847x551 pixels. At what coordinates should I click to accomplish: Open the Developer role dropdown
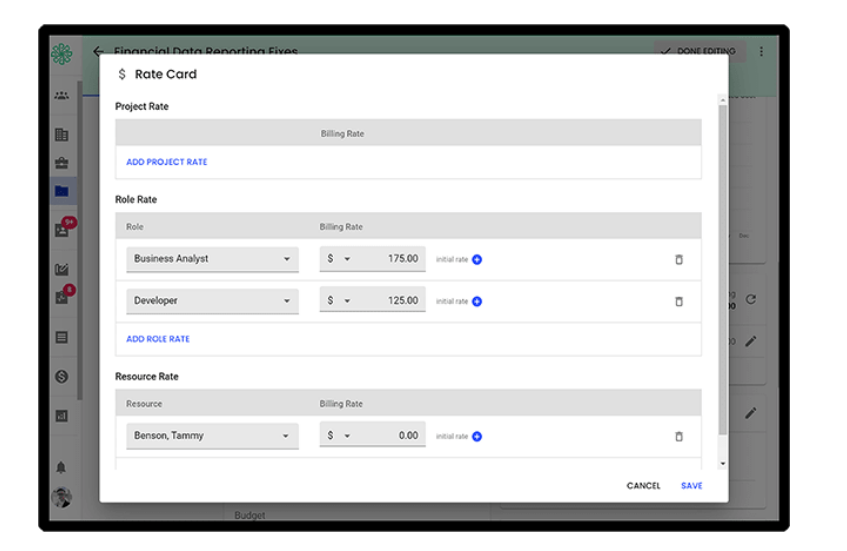(x=212, y=301)
